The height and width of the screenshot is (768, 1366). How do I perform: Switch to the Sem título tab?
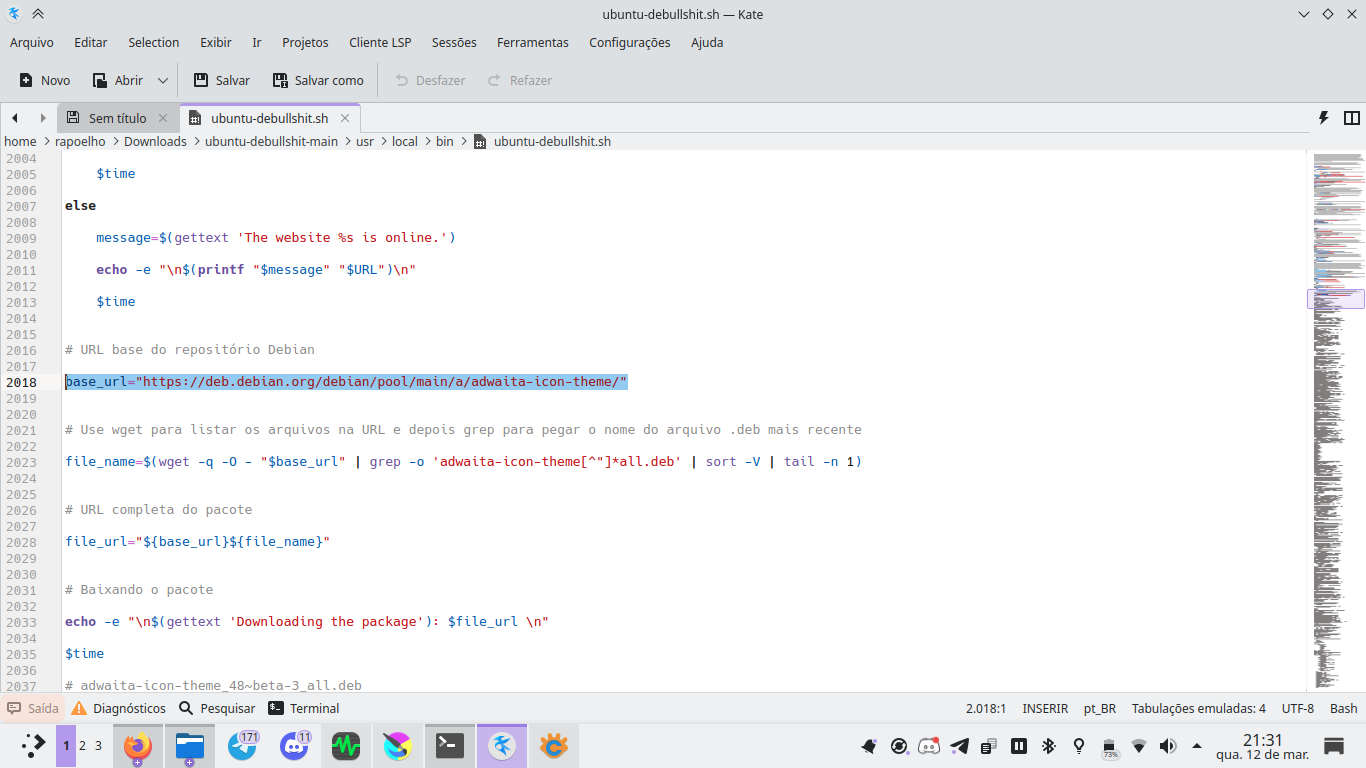click(x=118, y=118)
